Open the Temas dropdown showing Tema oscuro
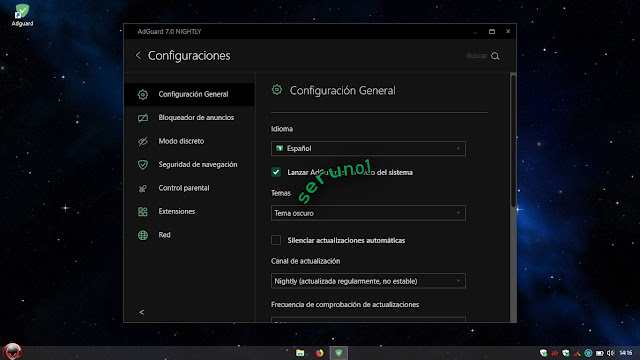The width and height of the screenshot is (640, 360). pyautogui.click(x=368, y=213)
